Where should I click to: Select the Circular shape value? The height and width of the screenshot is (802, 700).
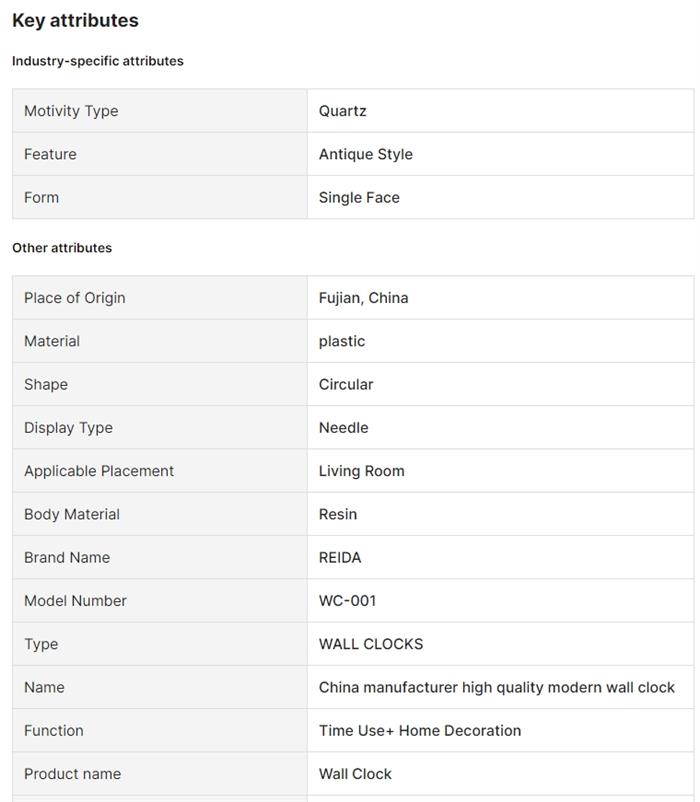346,384
